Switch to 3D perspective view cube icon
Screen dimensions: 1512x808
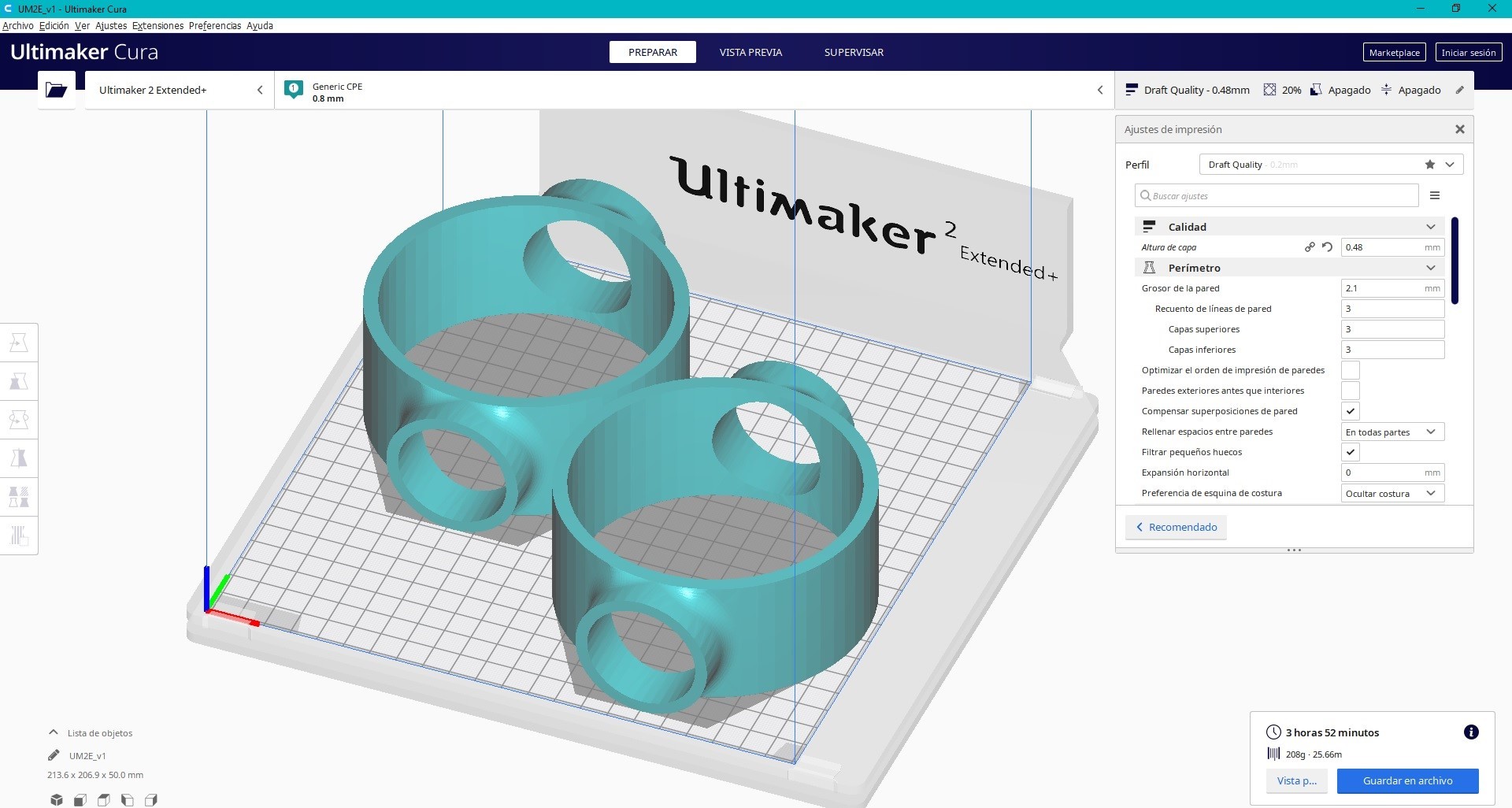click(x=57, y=800)
